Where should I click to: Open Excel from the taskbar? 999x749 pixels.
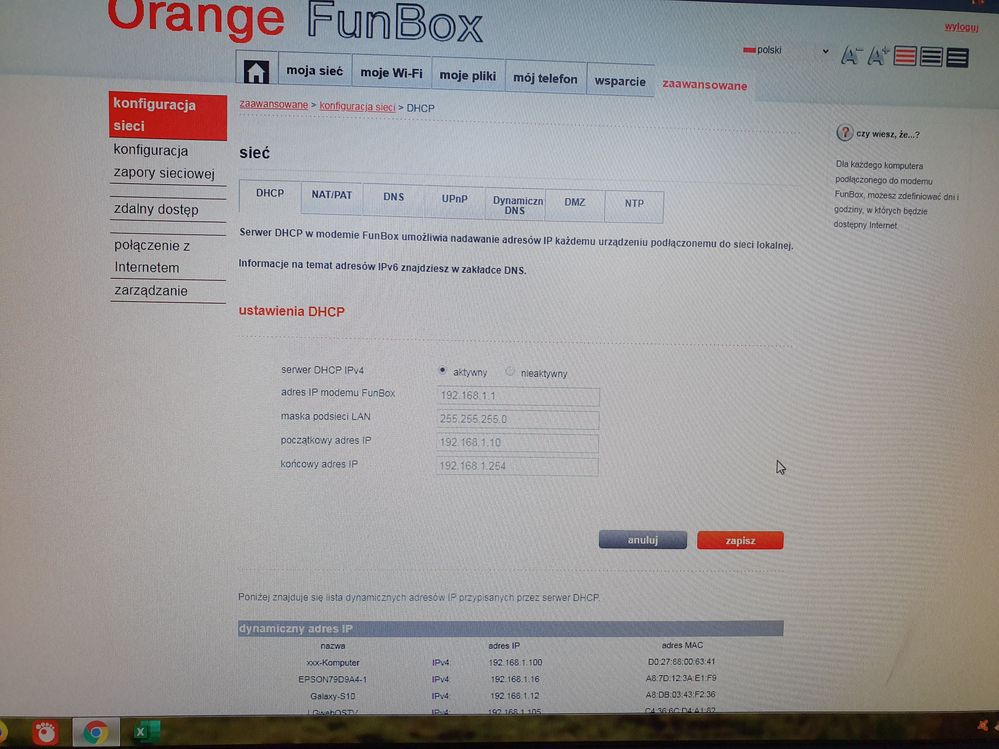point(145,731)
